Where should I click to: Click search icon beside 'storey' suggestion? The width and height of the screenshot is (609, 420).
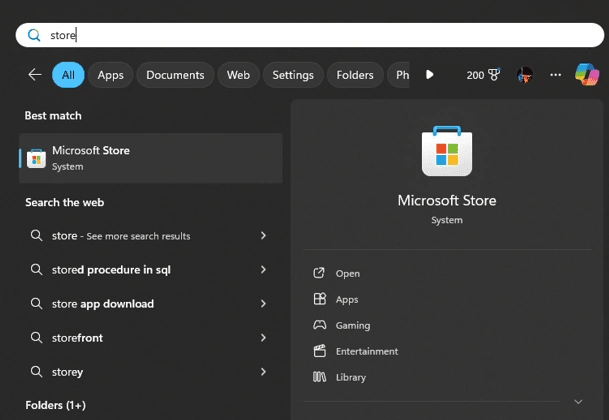click(37, 372)
